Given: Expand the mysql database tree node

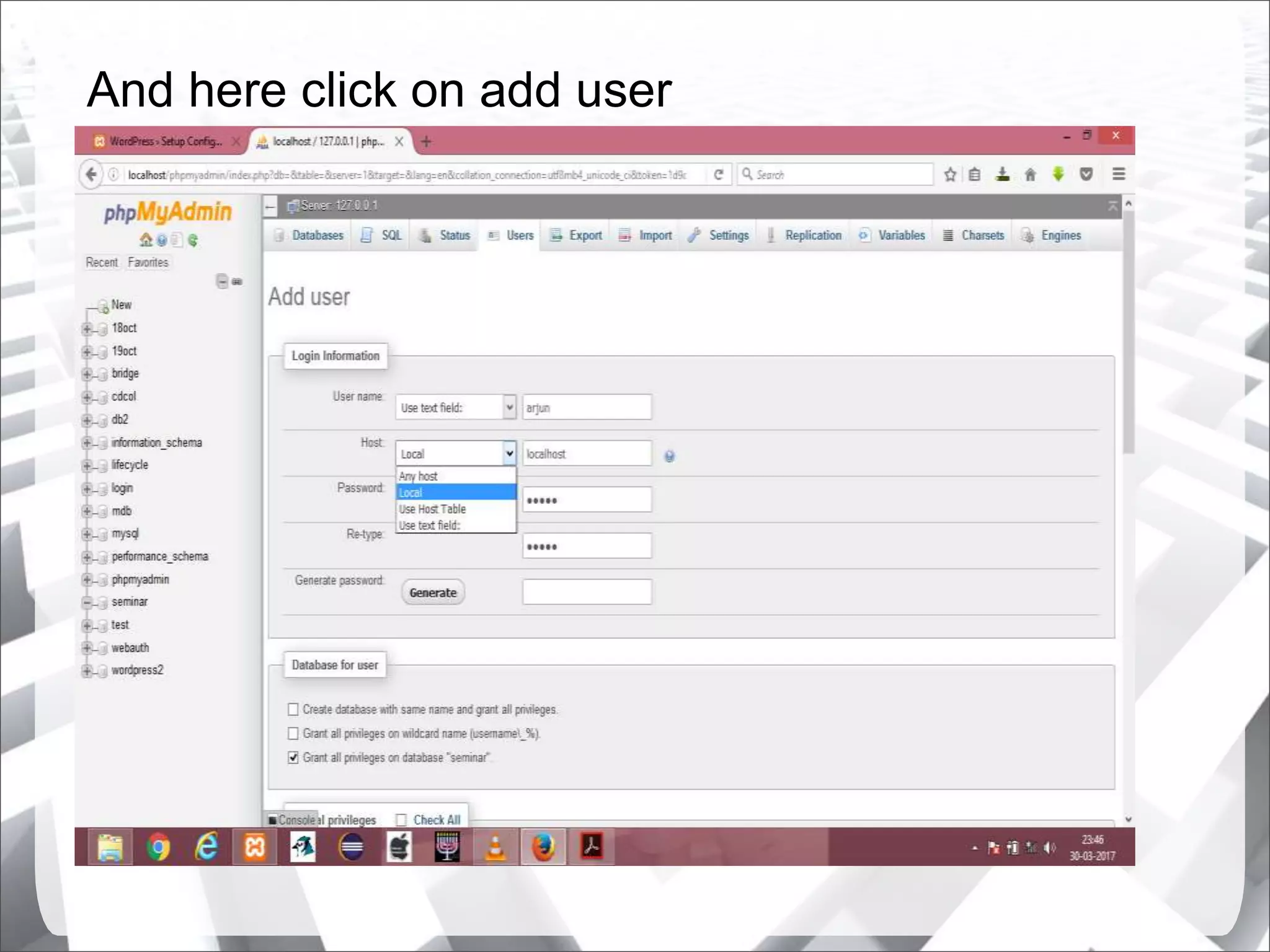Looking at the screenshot, I should tap(87, 534).
